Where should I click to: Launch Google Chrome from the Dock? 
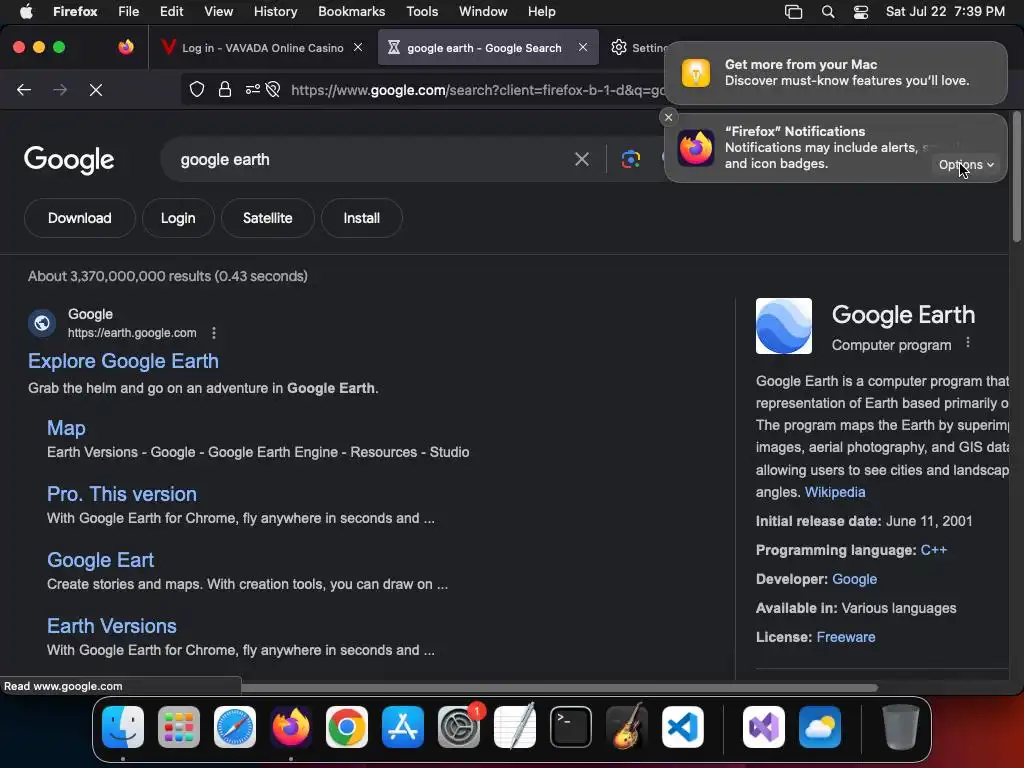(347, 727)
